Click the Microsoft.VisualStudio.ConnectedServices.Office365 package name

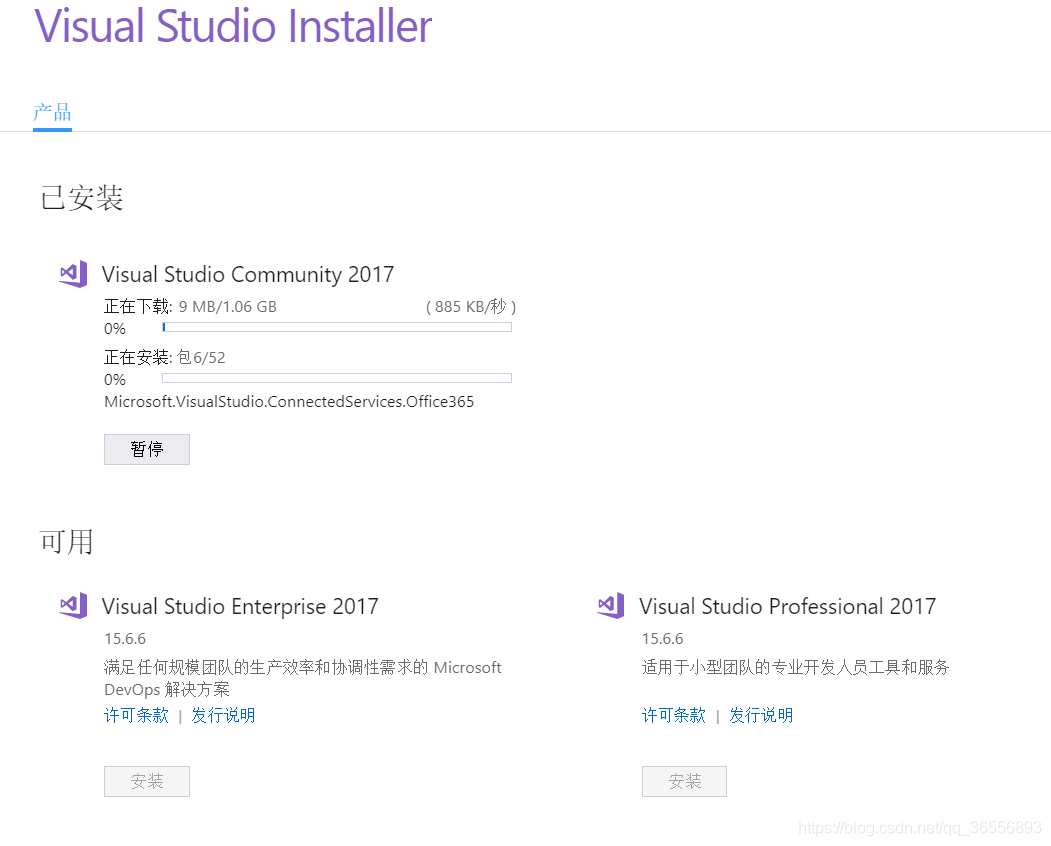click(289, 402)
